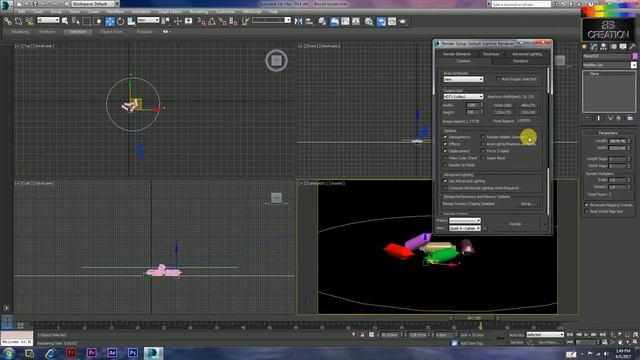Click Configure Modifier Sets icon
Image resolution: width=640 pixels, height=360 pixels.
click(x=630, y=118)
